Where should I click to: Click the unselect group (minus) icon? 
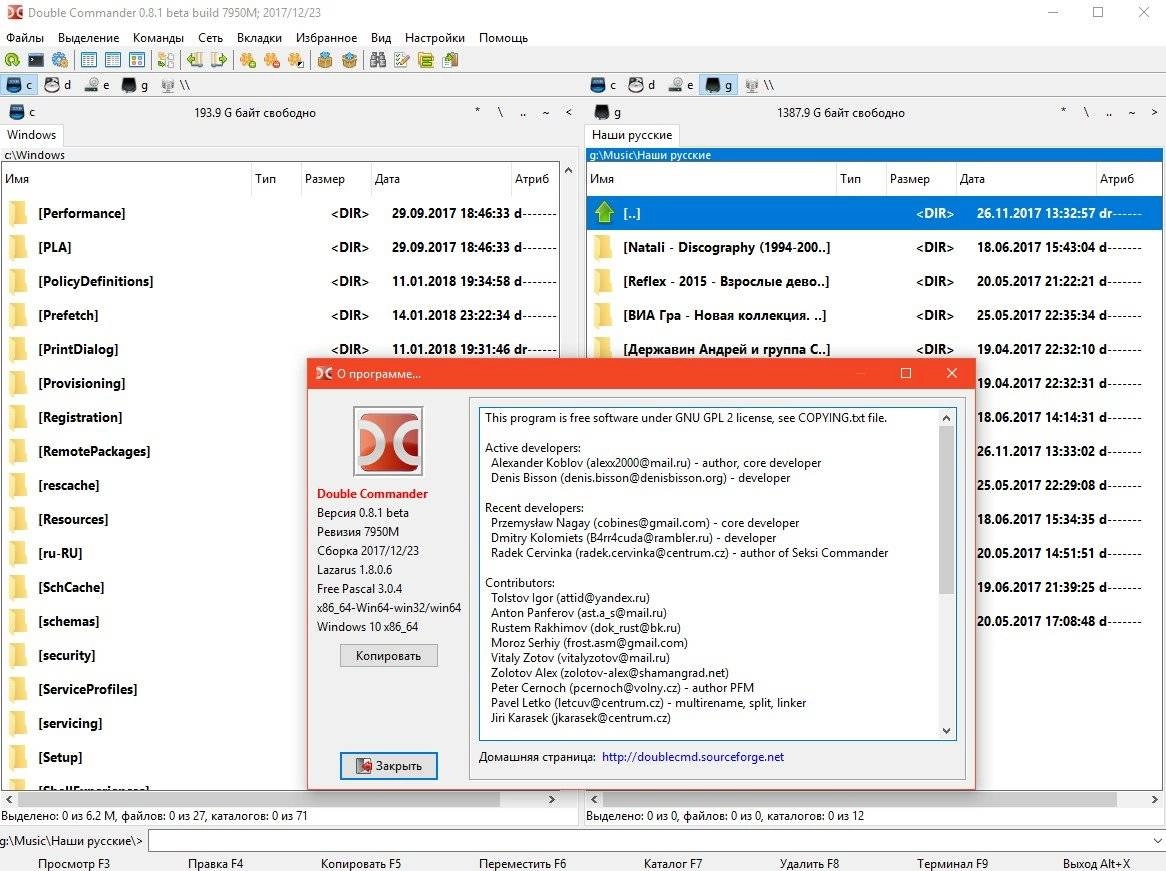(272, 60)
